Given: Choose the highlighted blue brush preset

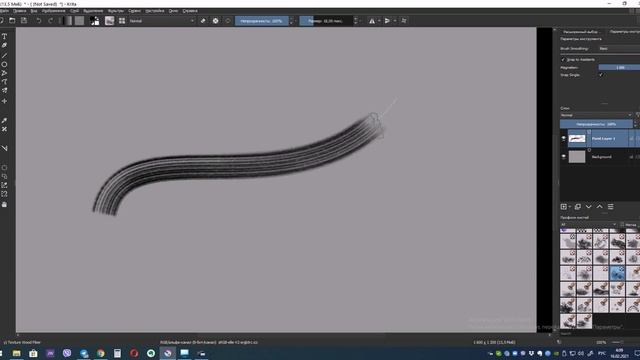Looking at the screenshot, I should 617,273.
